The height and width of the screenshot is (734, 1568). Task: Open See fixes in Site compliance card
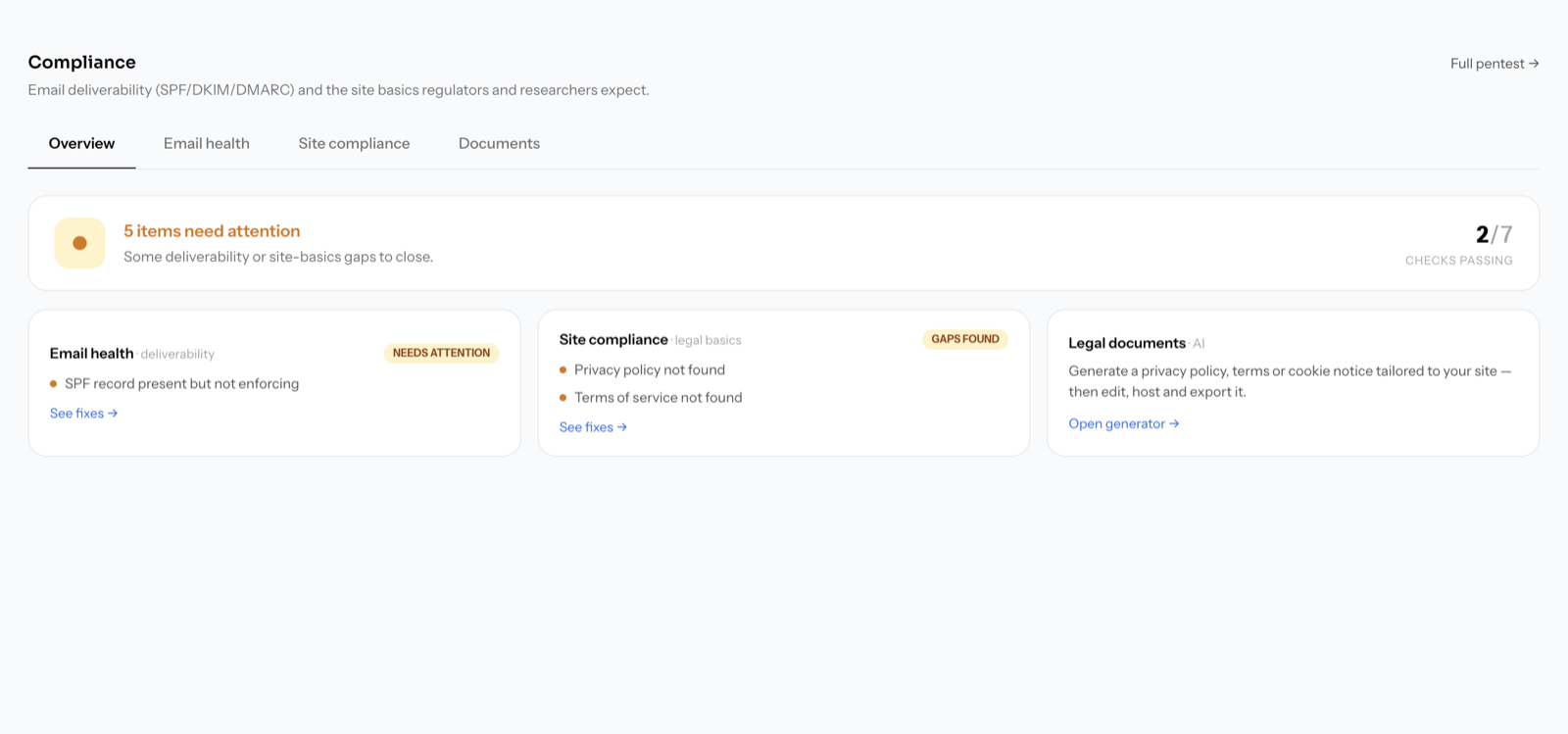tap(593, 427)
